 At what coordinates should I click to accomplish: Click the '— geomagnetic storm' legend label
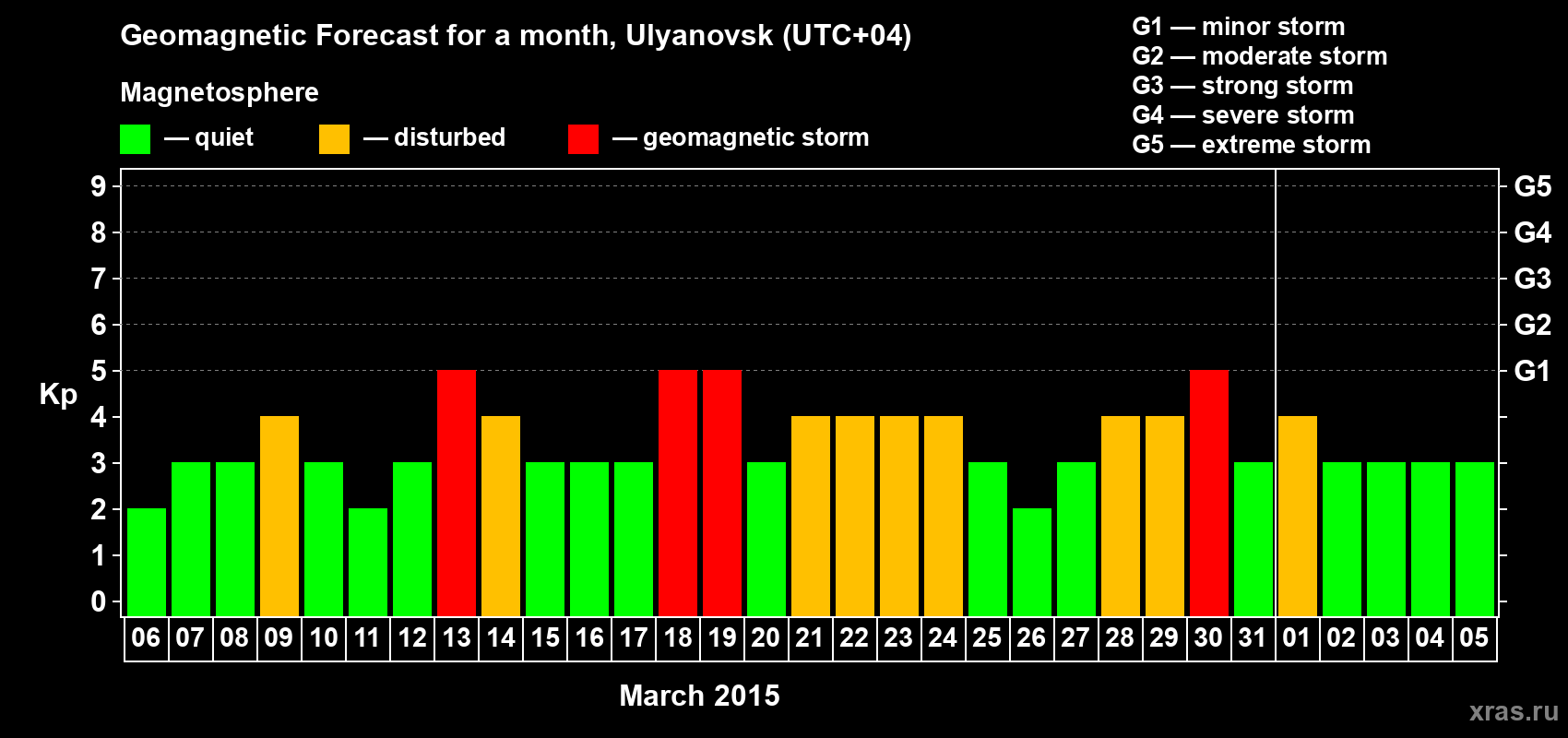741,137
